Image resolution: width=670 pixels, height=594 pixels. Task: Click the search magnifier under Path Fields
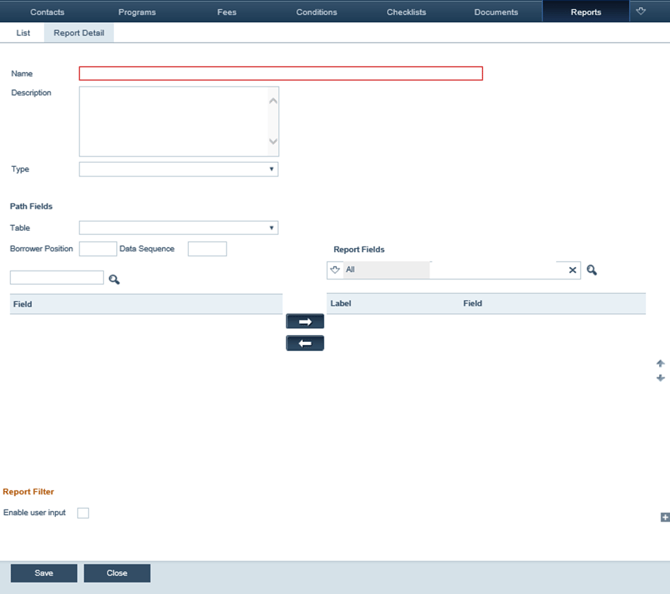(114, 279)
